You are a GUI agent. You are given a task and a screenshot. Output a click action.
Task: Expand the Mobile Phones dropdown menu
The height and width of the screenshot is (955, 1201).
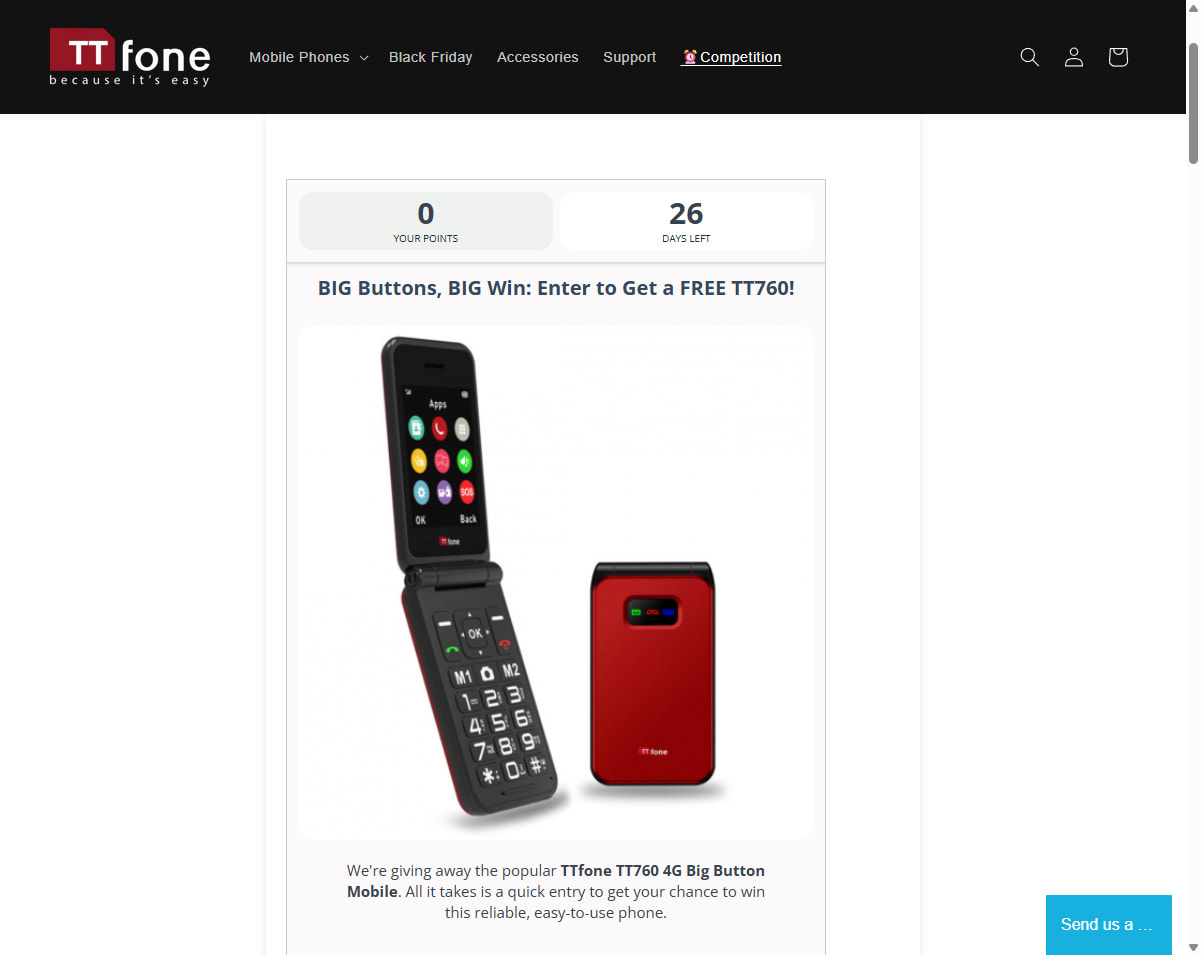click(x=309, y=57)
